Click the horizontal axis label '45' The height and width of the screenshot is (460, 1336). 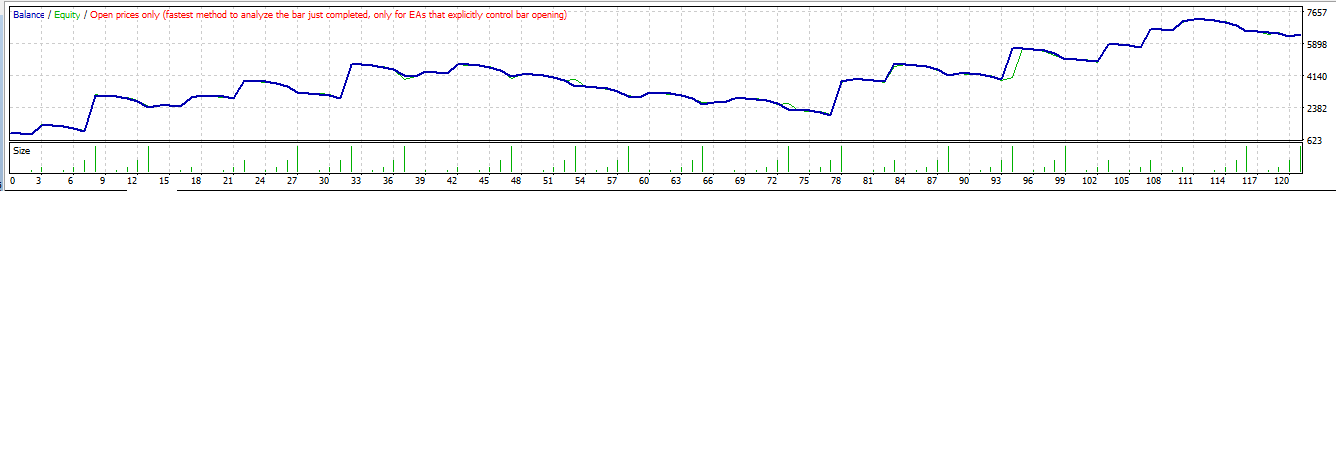[x=484, y=181]
